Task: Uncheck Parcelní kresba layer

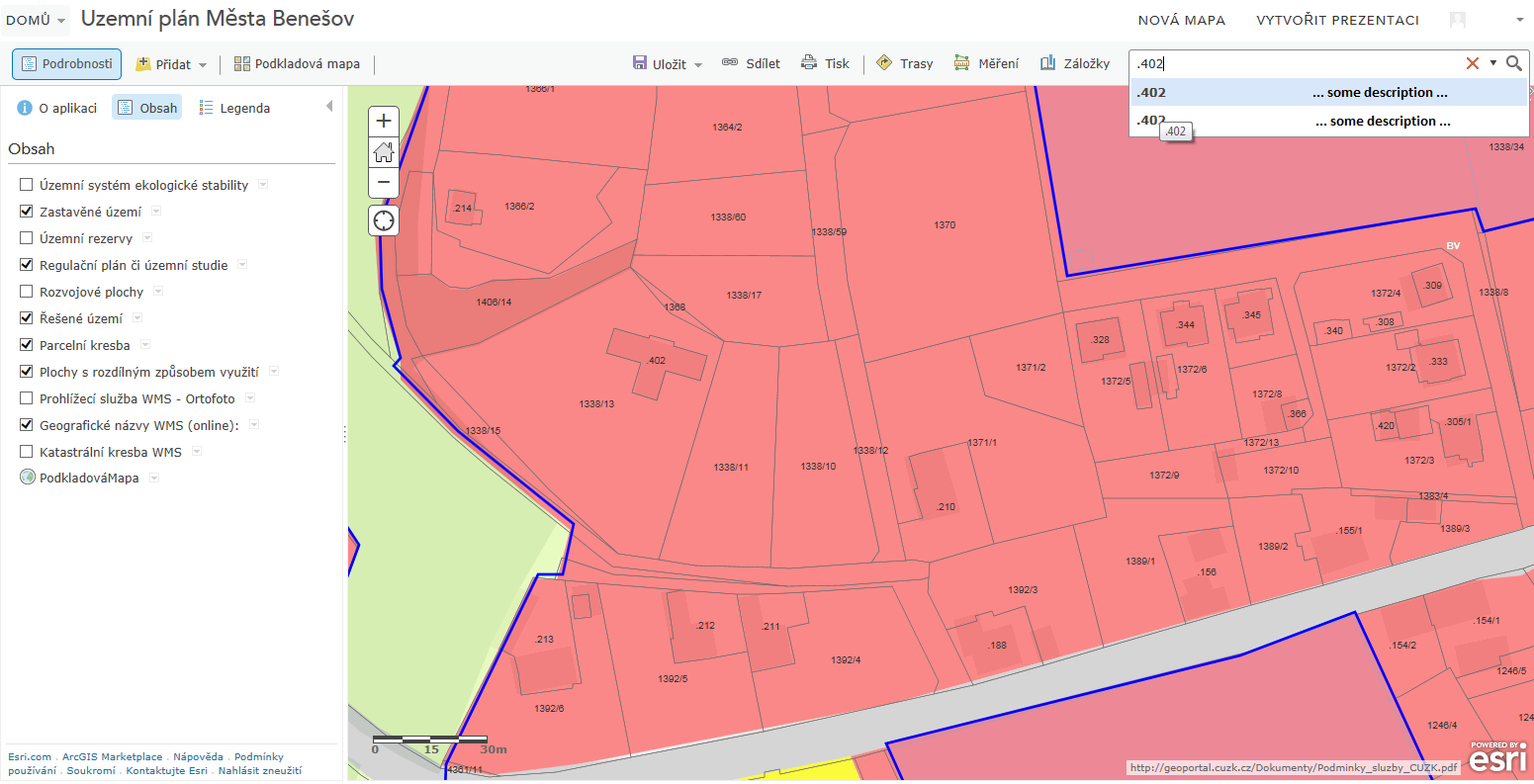Action: (27, 345)
